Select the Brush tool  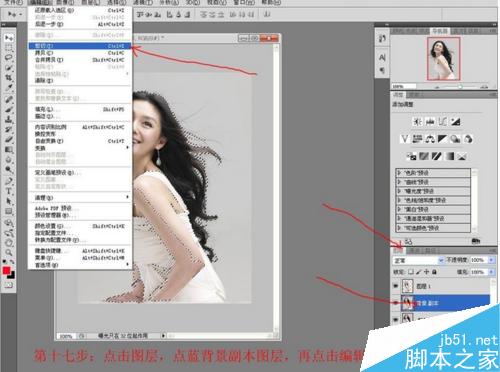coord(9,109)
